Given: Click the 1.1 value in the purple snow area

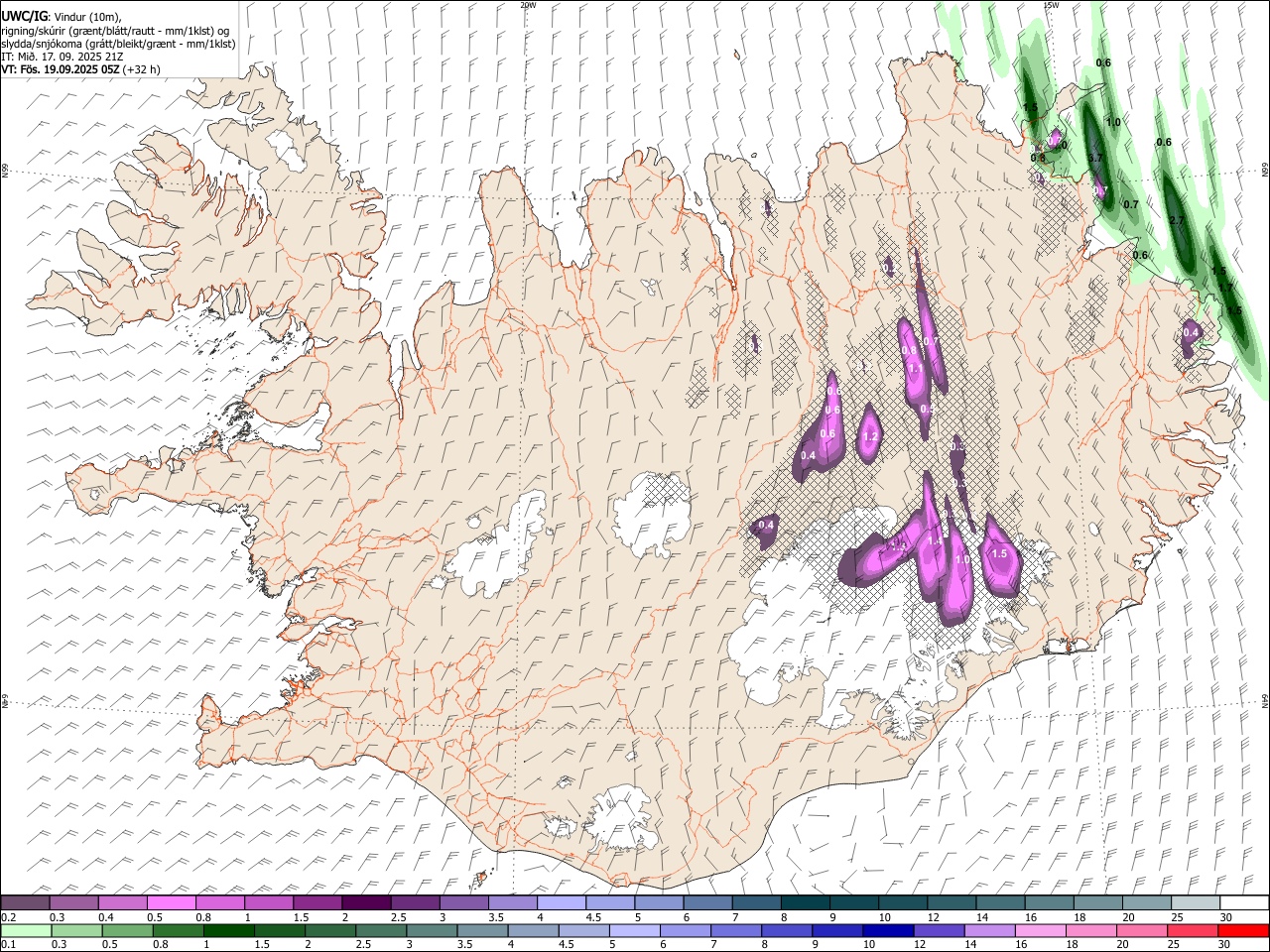Looking at the screenshot, I should click(916, 369).
